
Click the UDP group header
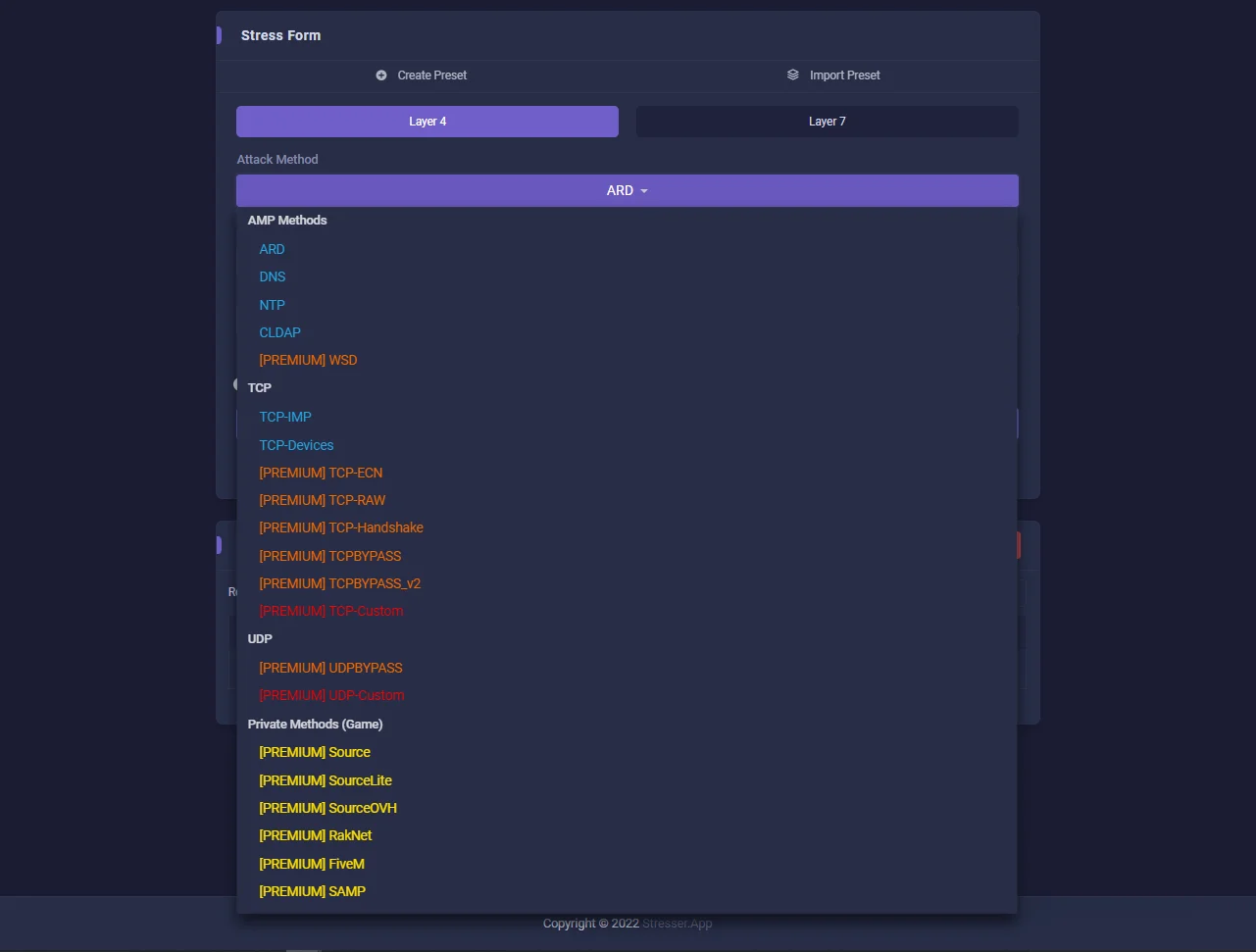(260, 639)
